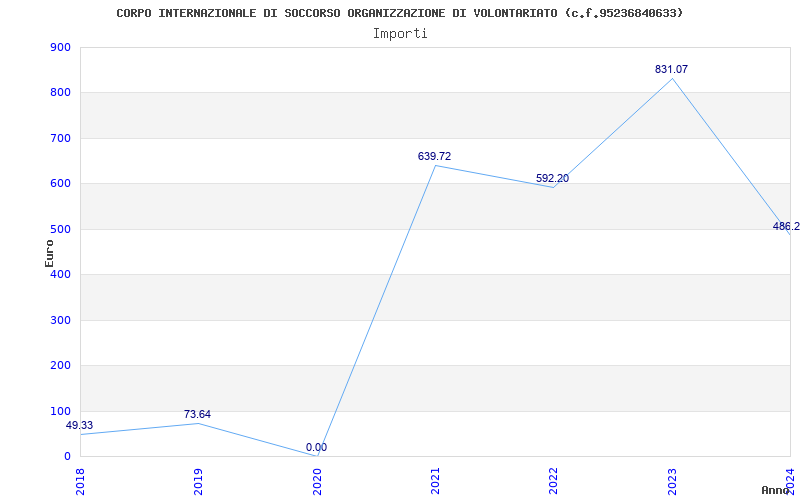Click the 'Anno' x-axis title

click(x=775, y=490)
